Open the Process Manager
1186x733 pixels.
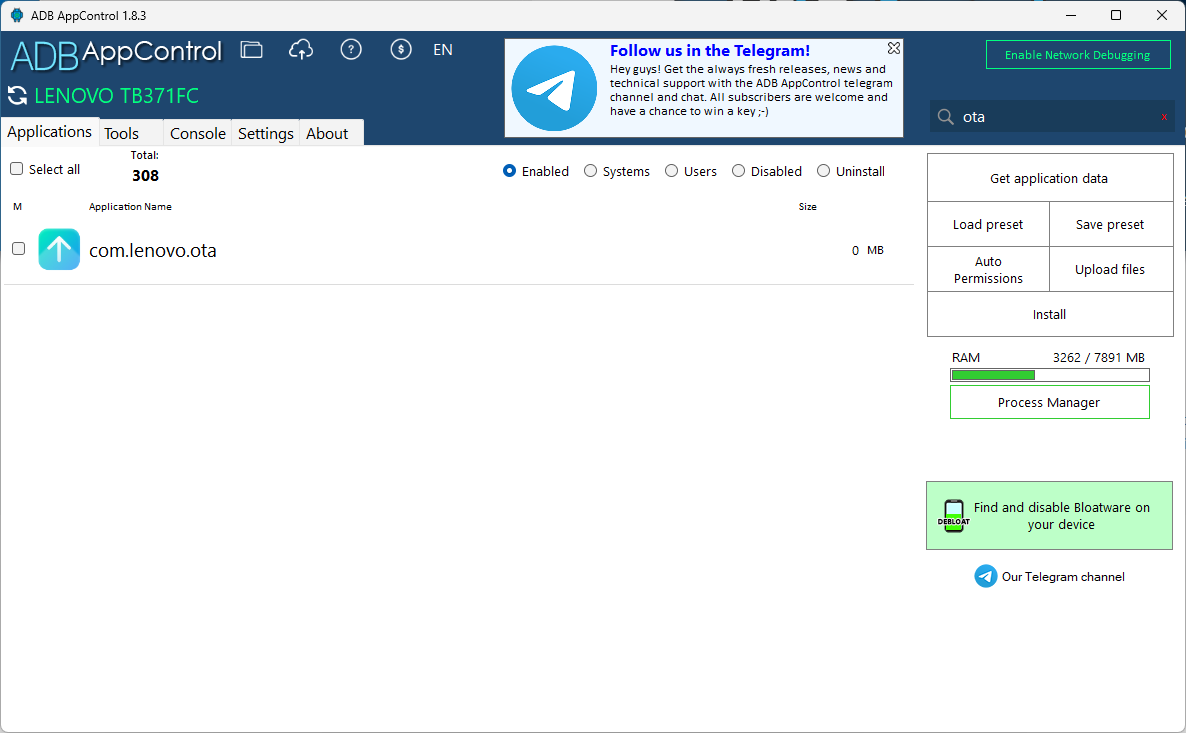coord(1049,402)
